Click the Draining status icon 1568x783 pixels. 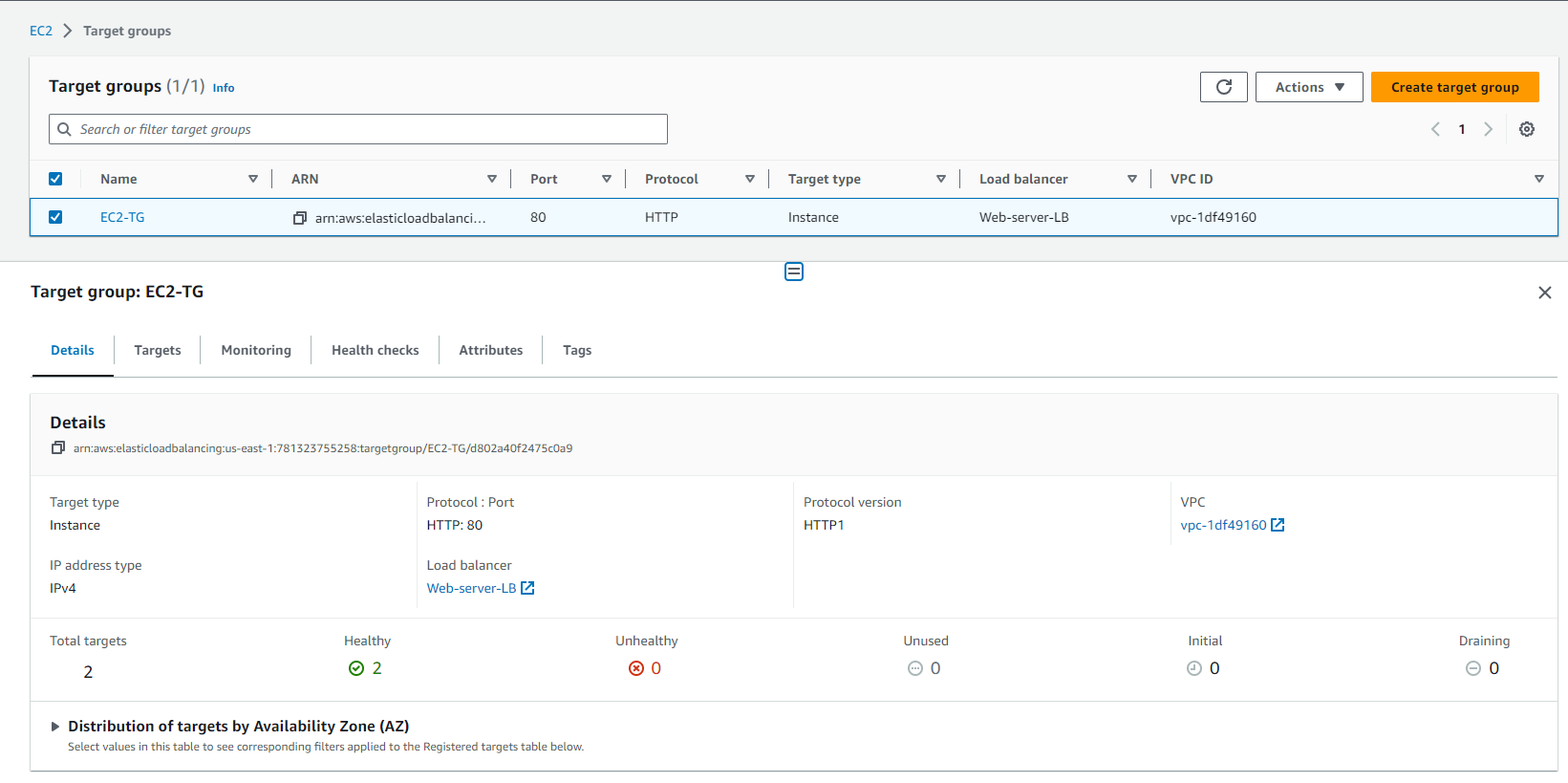[1473, 668]
